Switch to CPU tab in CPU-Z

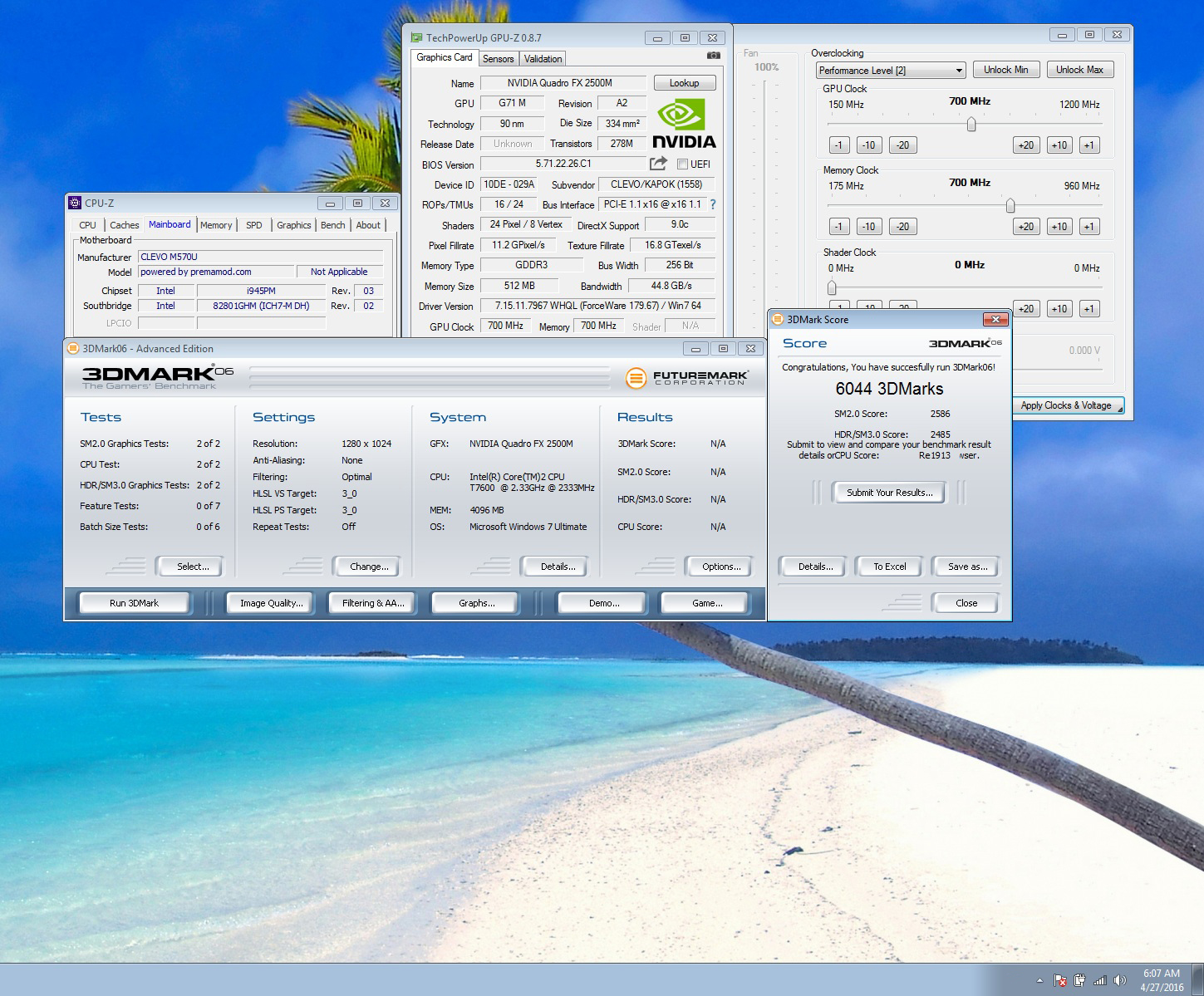tap(87, 225)
